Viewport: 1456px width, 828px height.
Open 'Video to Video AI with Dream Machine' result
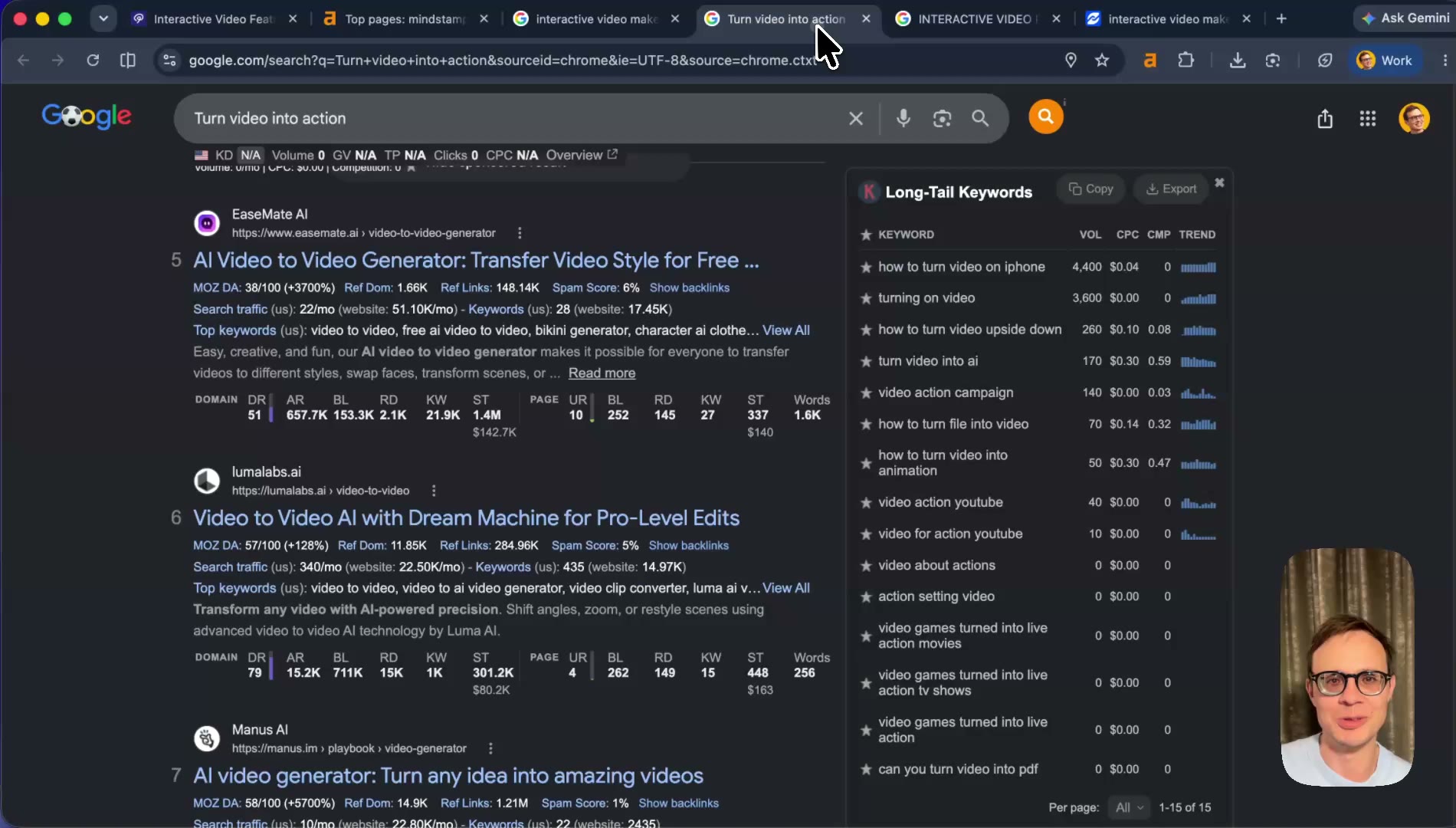coord(466,518)
